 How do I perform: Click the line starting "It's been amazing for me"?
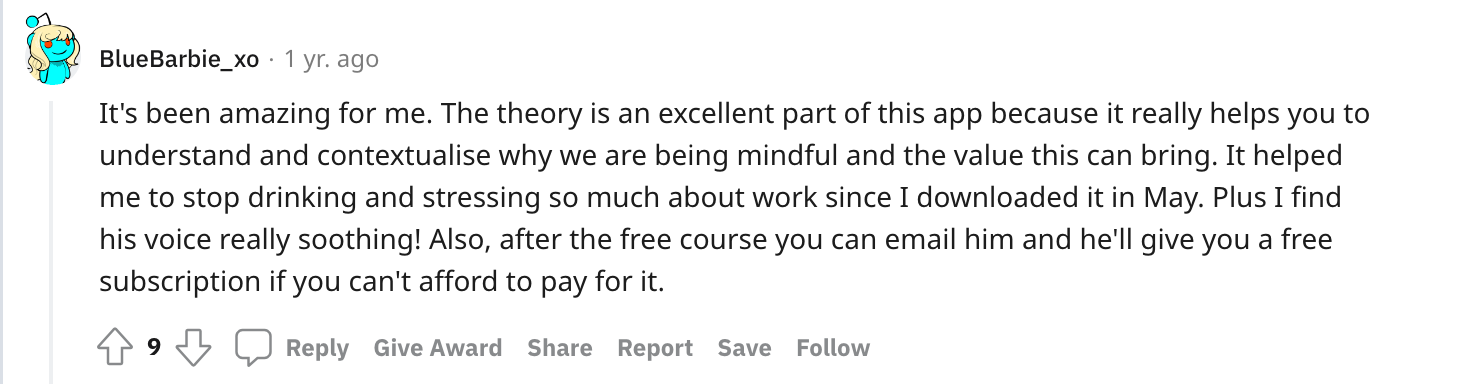(x=734, y=114)
